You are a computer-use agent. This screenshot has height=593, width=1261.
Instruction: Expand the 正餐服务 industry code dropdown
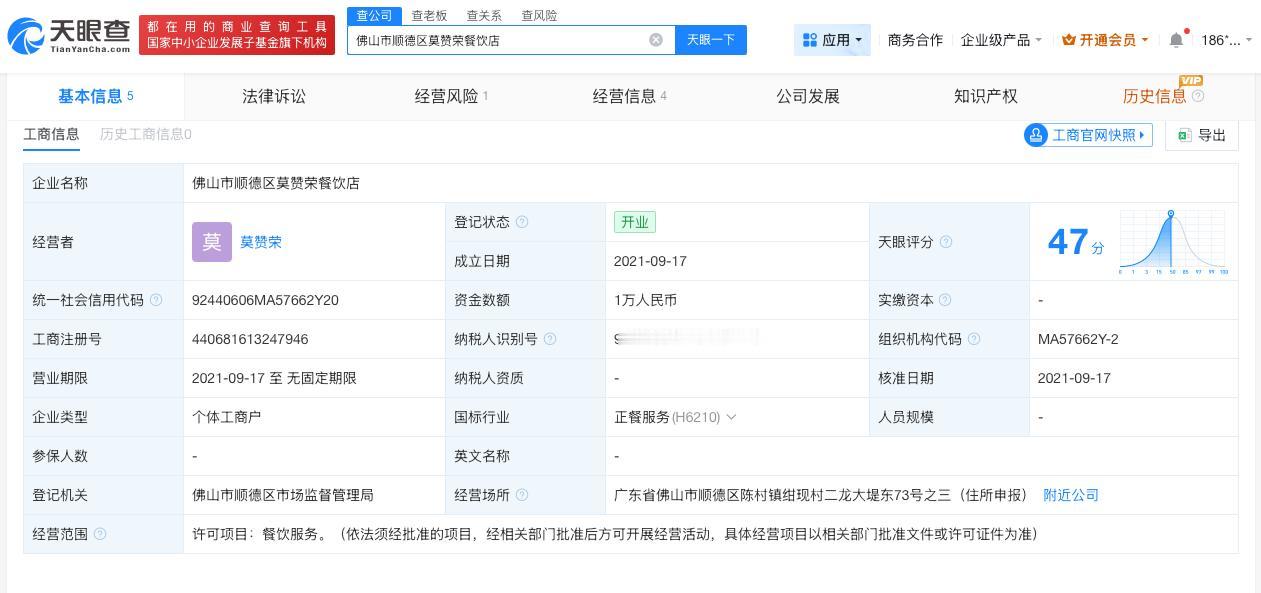[731, 417]
